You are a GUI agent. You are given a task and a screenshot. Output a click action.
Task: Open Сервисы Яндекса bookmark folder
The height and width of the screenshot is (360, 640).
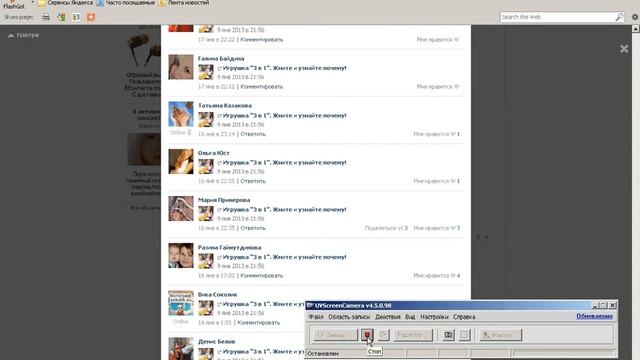tap(65, 3)
